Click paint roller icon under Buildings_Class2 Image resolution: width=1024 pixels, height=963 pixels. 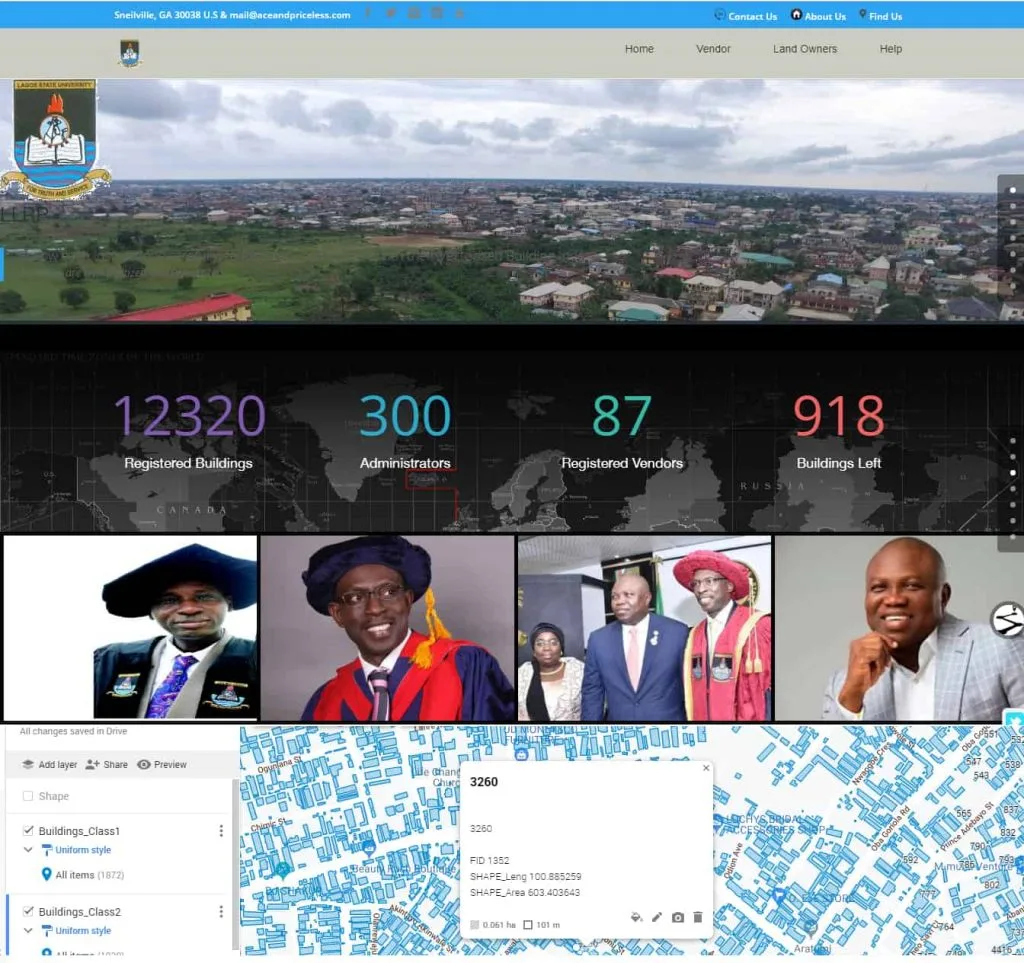[46, 930]
